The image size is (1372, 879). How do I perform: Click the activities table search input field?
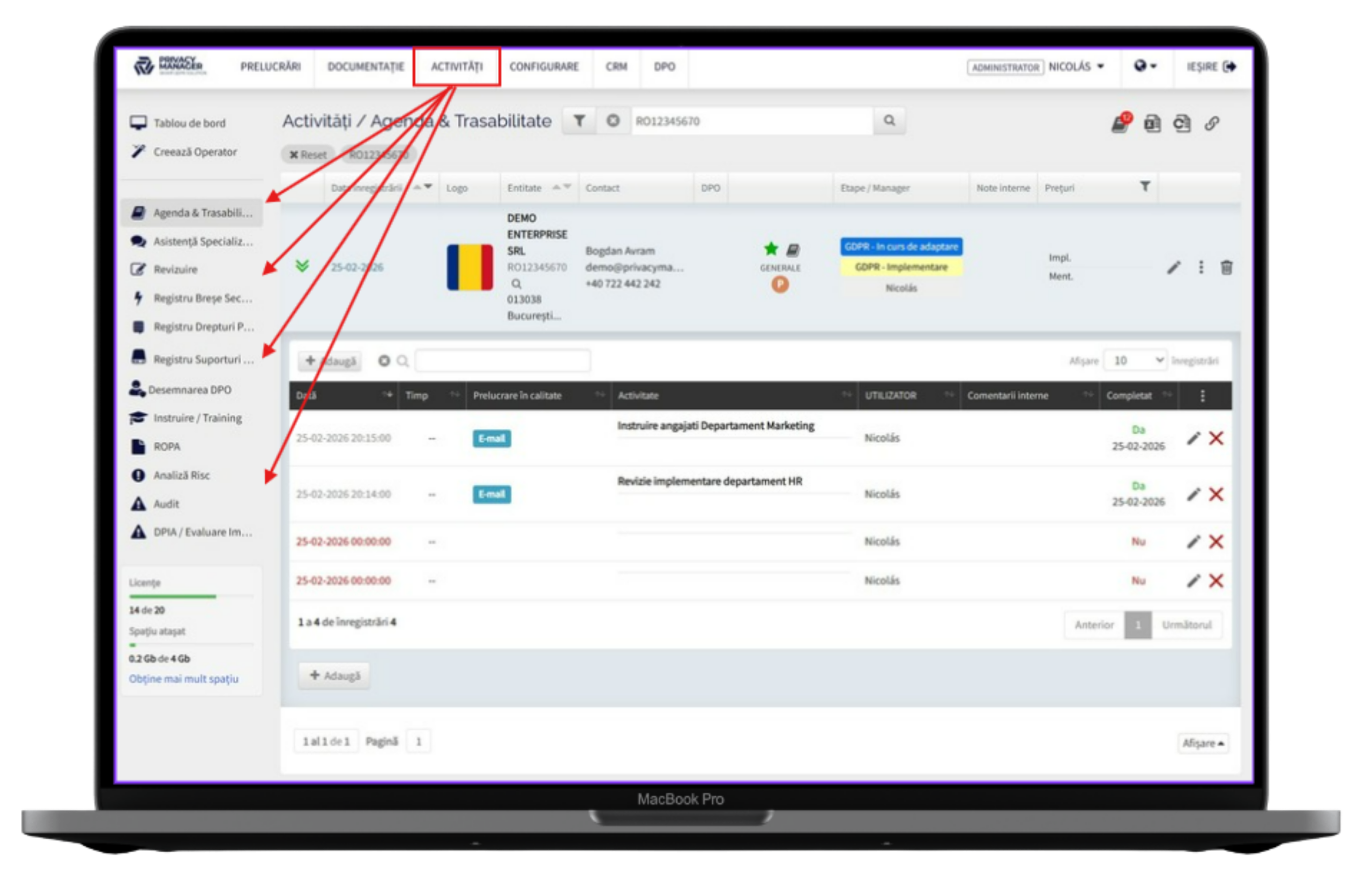click(502, 360)
